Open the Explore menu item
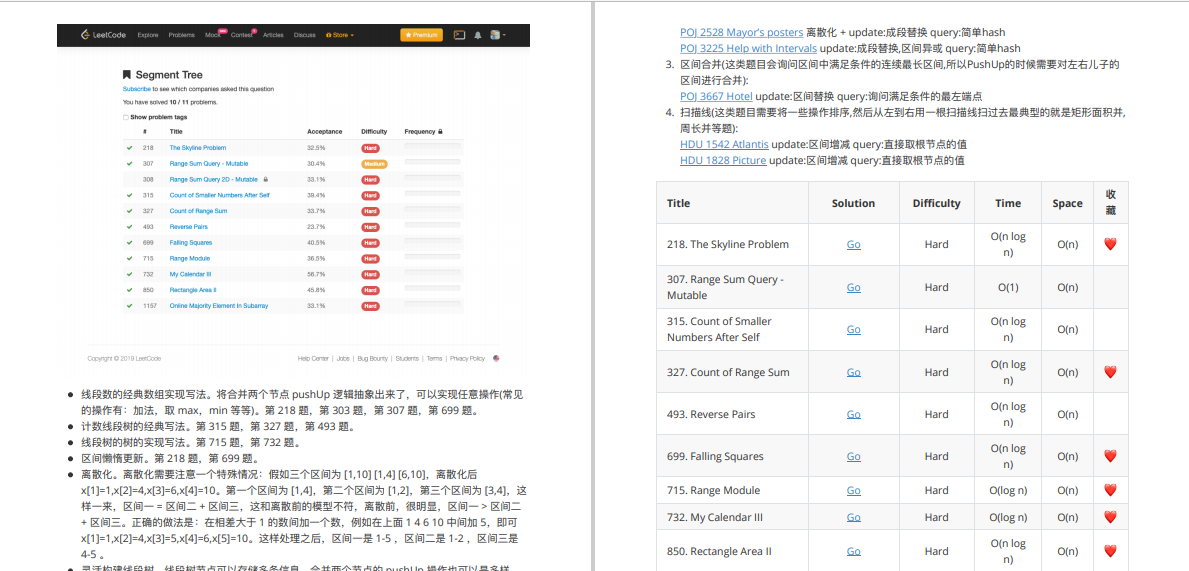The width and height of the screenshot is (1189, 571). pyautogui.click(x=148, y=35)
